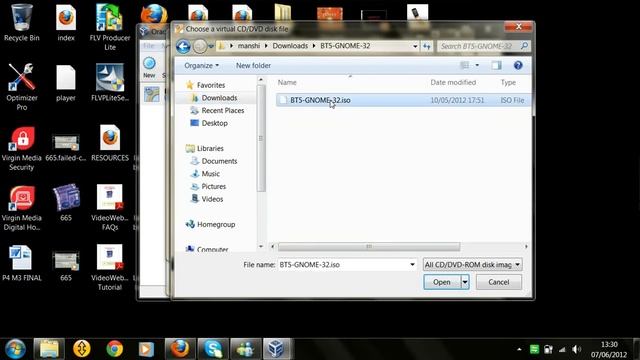Open FLVPLiteSe... installer icon on desktop
Viewport: 640px width, 360px height.
click(110, 83)
